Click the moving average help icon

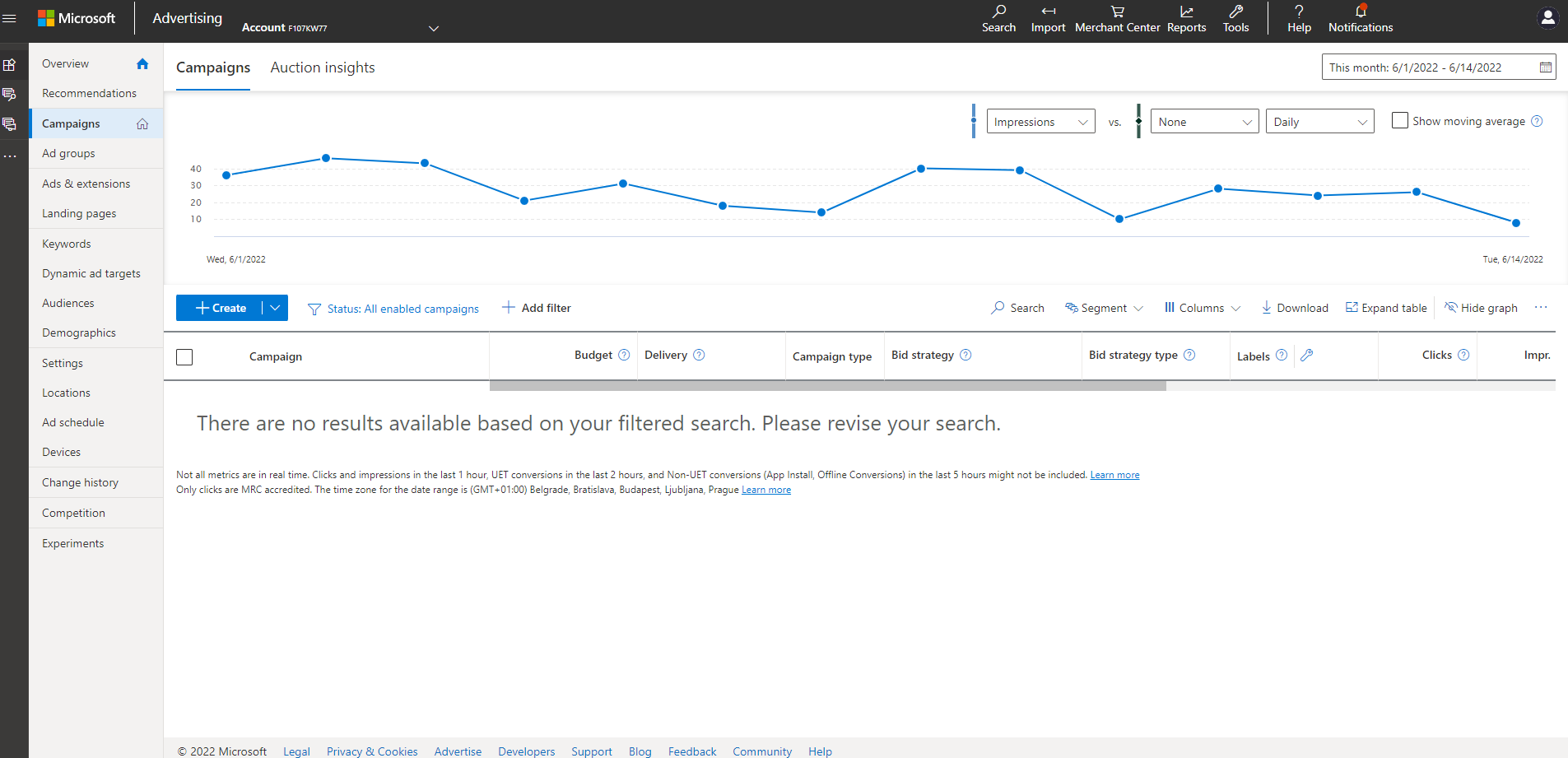pos(1537,121)
